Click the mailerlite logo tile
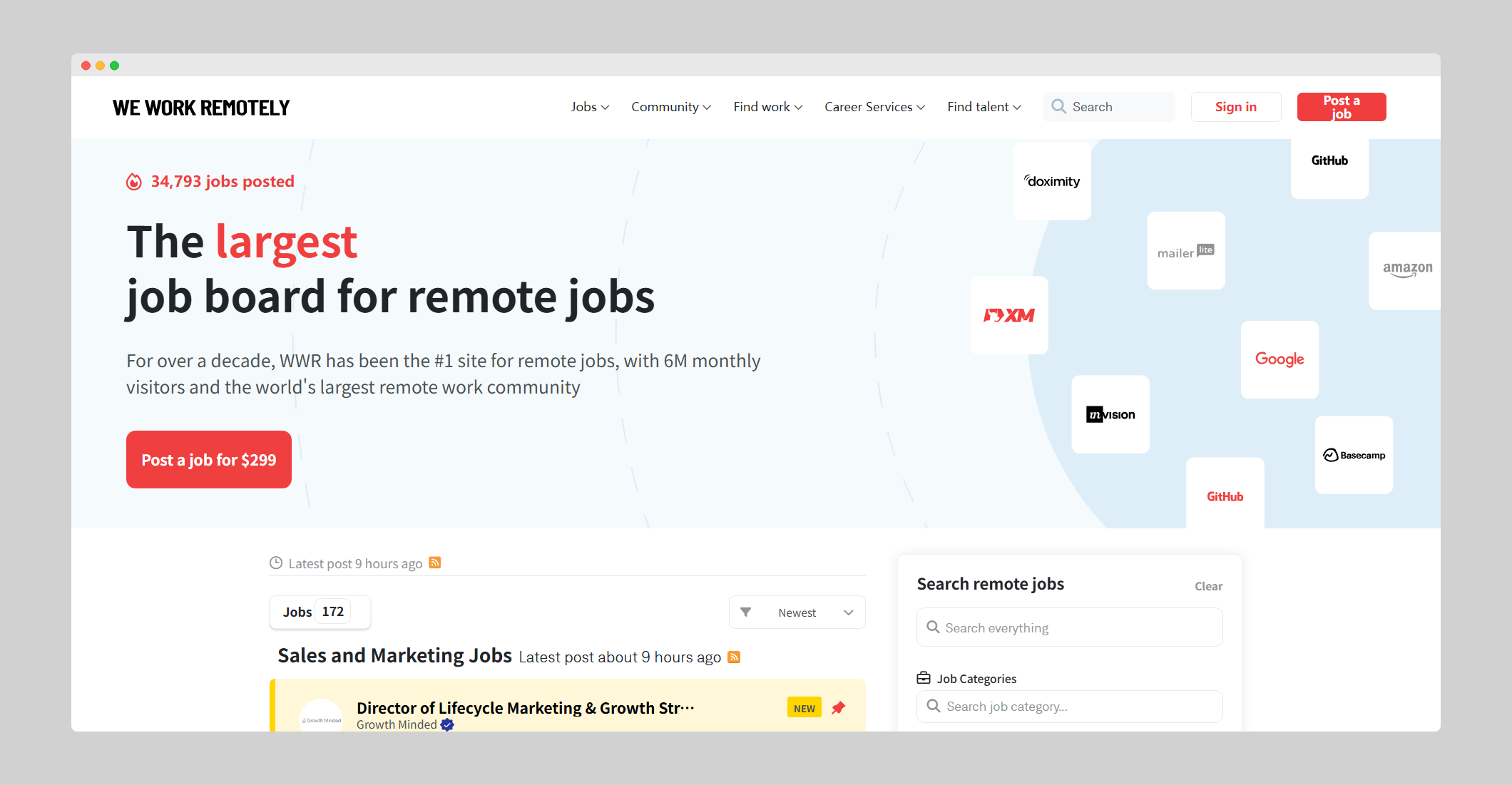The image size is (1512, 785). [1186, 251]
